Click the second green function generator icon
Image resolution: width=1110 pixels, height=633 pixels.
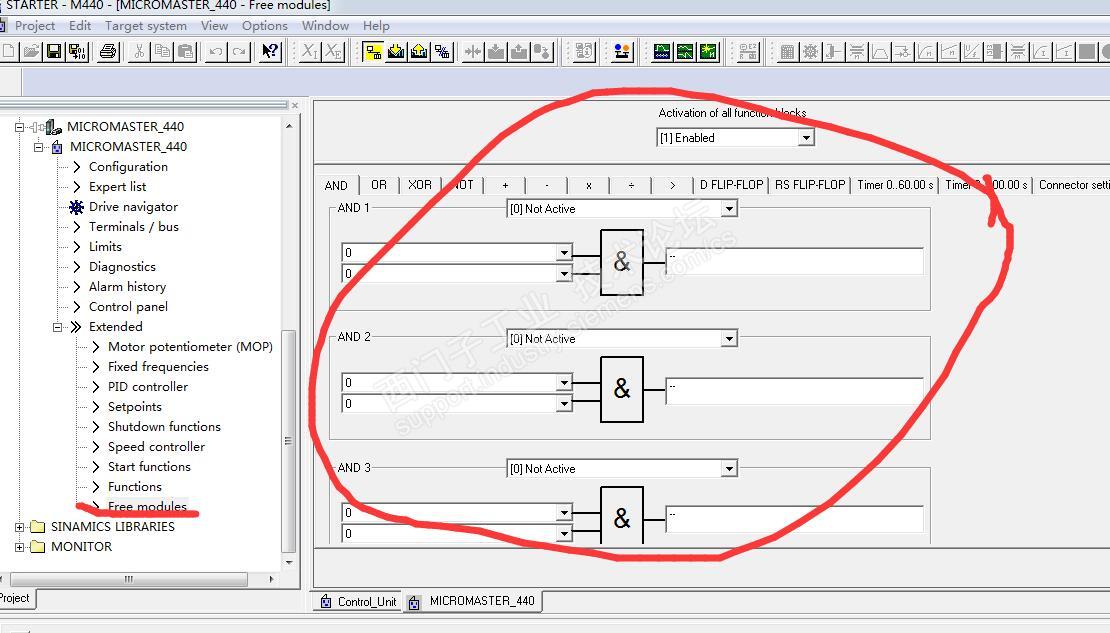[x=685, y=52]
